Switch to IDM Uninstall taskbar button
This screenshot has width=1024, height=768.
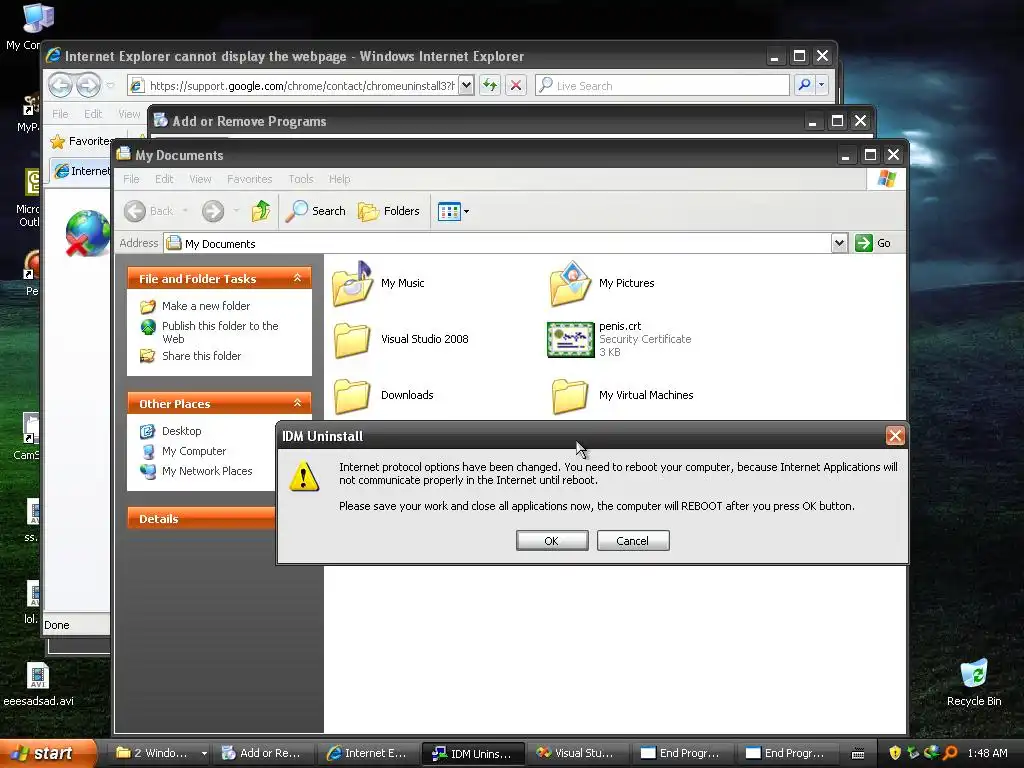point(473,753)
